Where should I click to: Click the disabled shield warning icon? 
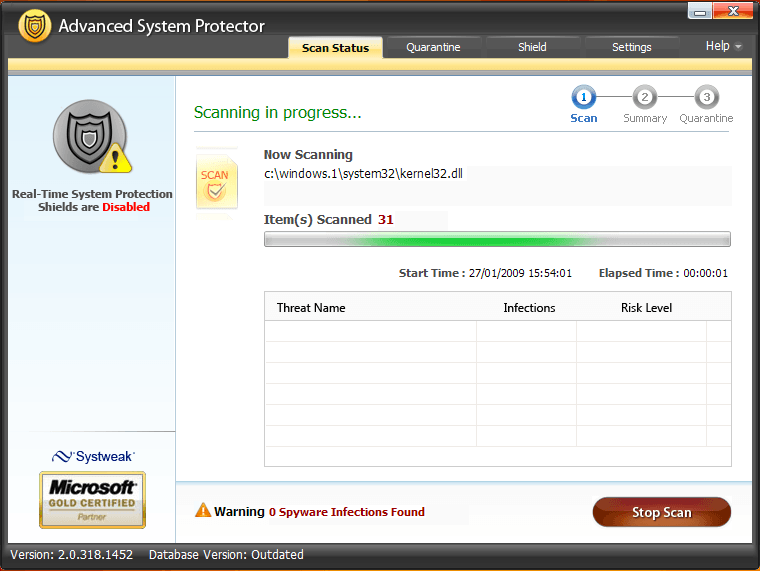[x=91, y=137]
